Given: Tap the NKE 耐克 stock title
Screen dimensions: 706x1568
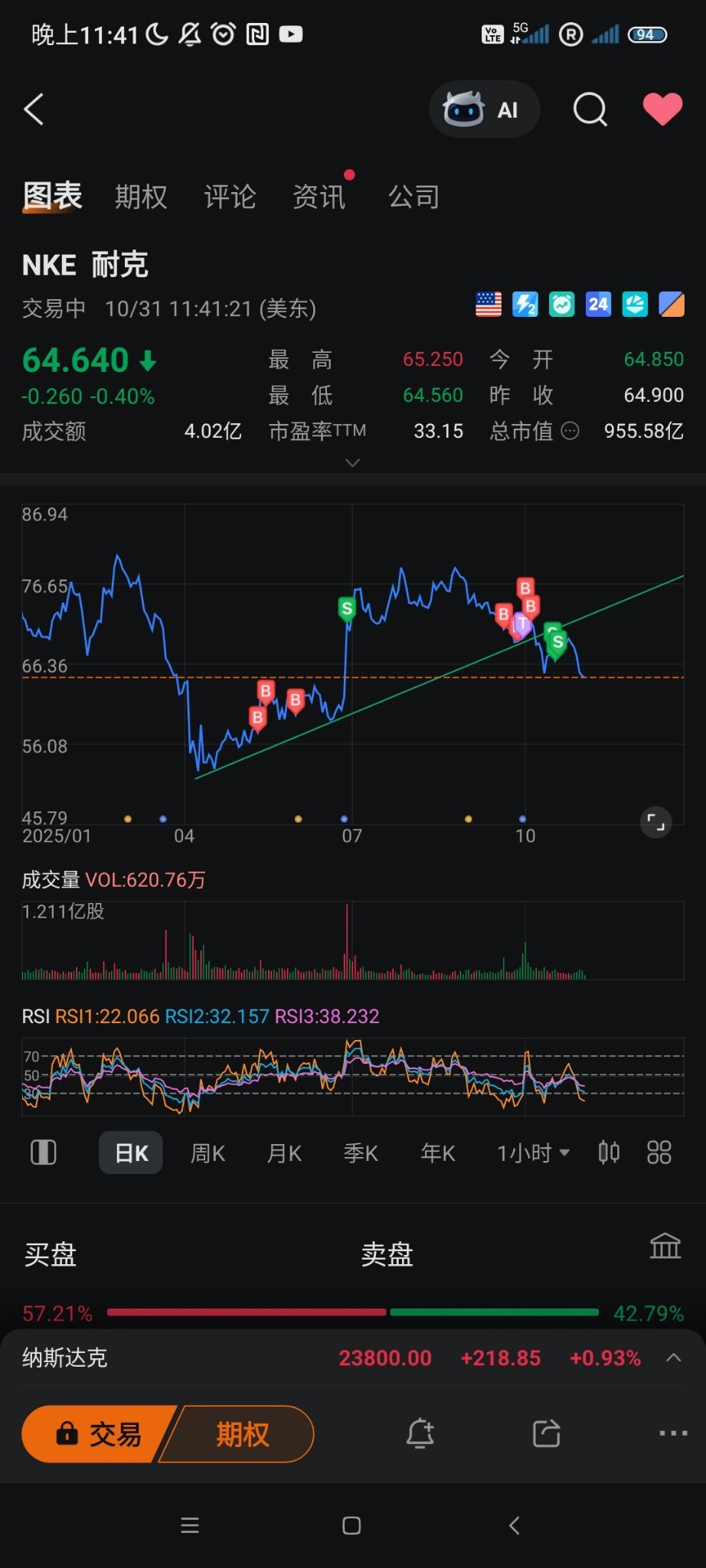Looking at the screenshot, I should point(85,265).
